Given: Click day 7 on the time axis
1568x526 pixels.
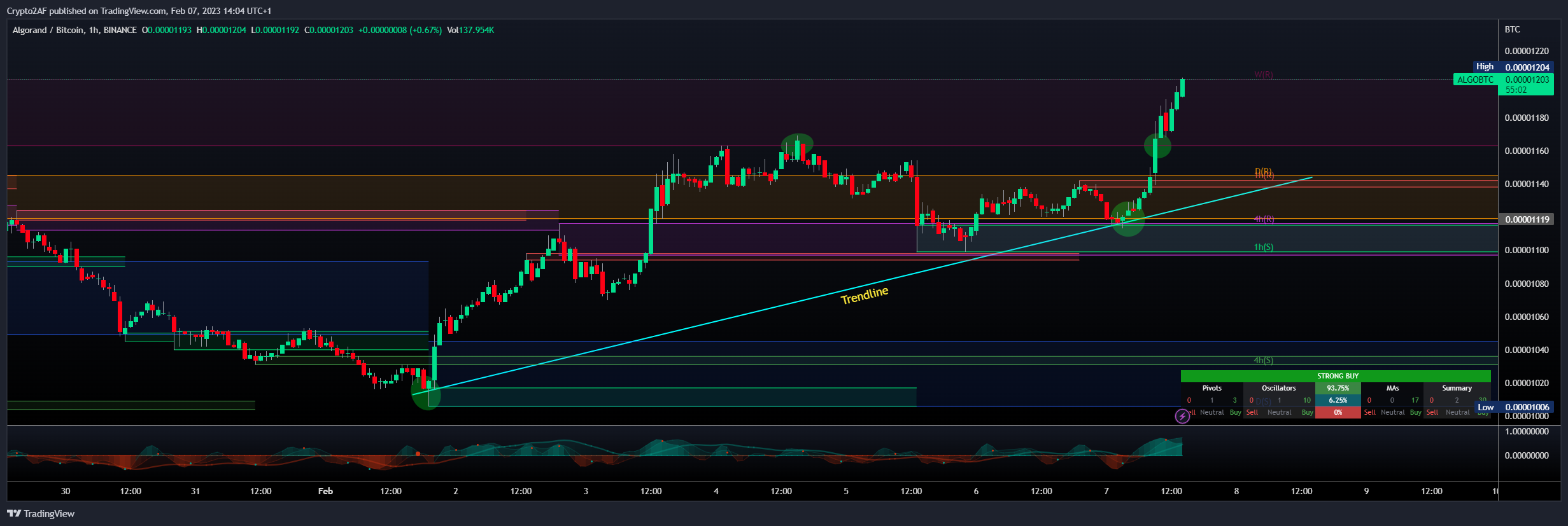Looking at the screenshot, I should pyautogui.click(x=1106, y=491).
